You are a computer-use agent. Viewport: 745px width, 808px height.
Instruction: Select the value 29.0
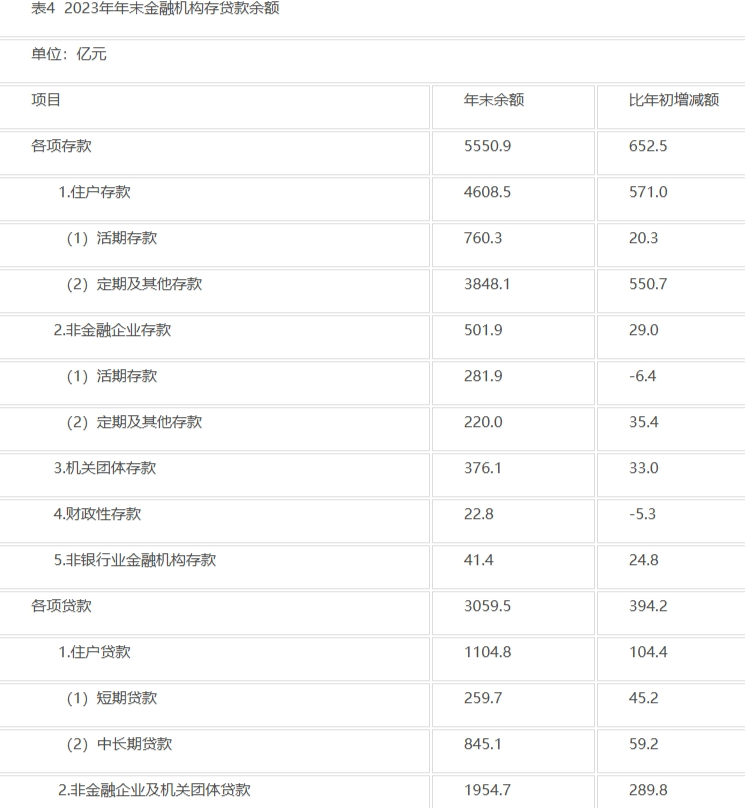pos(644,330)
